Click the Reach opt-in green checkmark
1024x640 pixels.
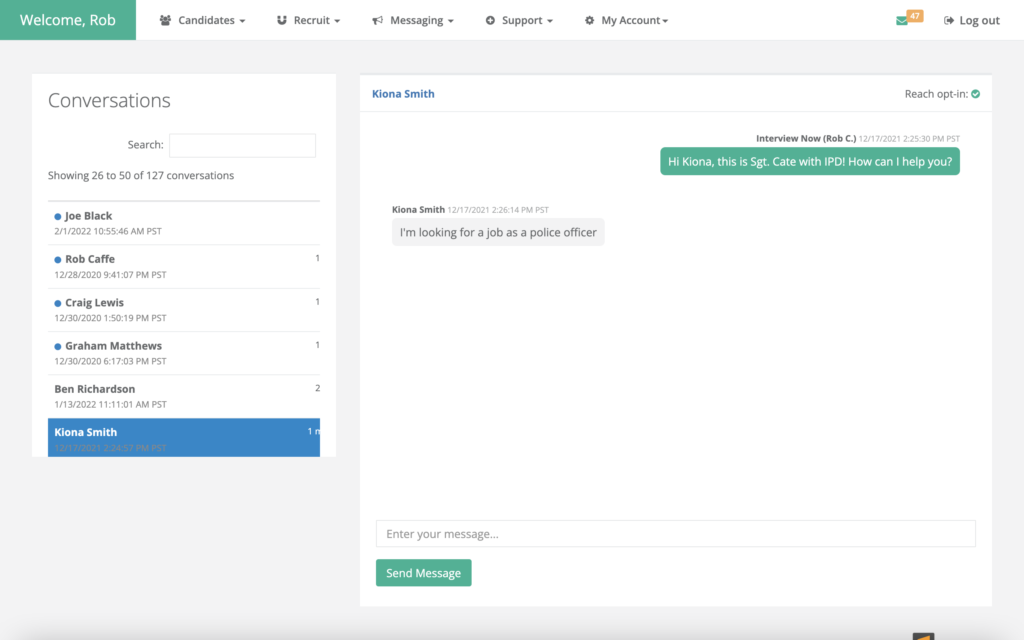975,94
